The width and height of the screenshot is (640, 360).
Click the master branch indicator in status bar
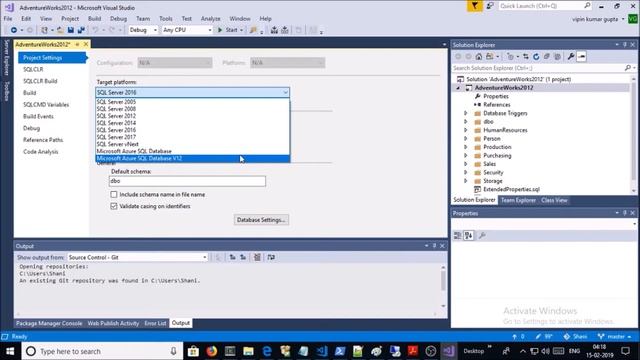(615, 337)
